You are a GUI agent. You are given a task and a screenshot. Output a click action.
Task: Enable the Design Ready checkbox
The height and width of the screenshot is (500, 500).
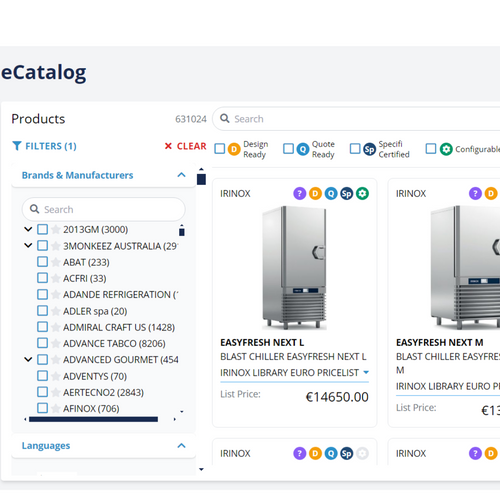coord(220,149)
